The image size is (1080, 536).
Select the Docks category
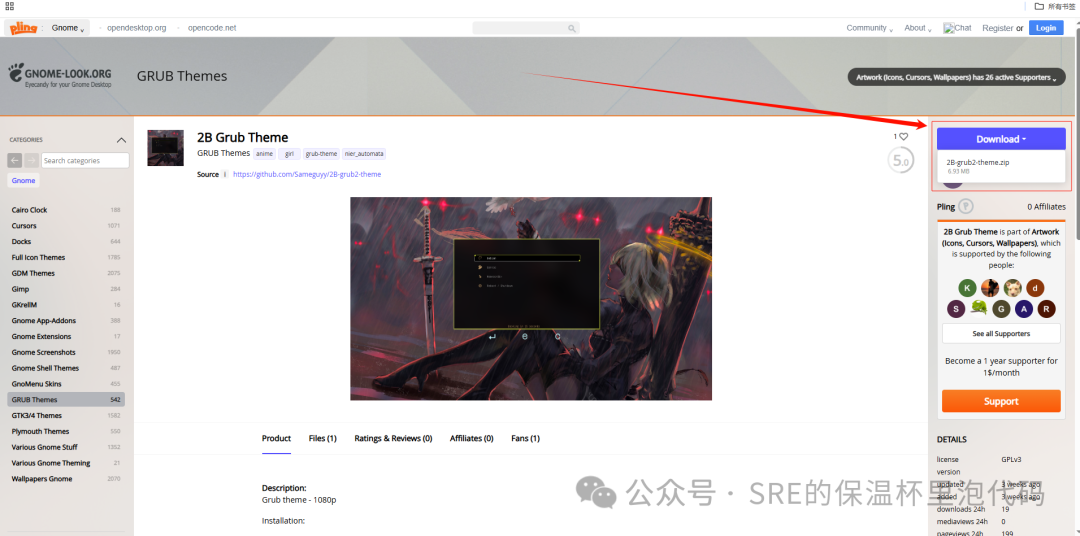(66, 242)
